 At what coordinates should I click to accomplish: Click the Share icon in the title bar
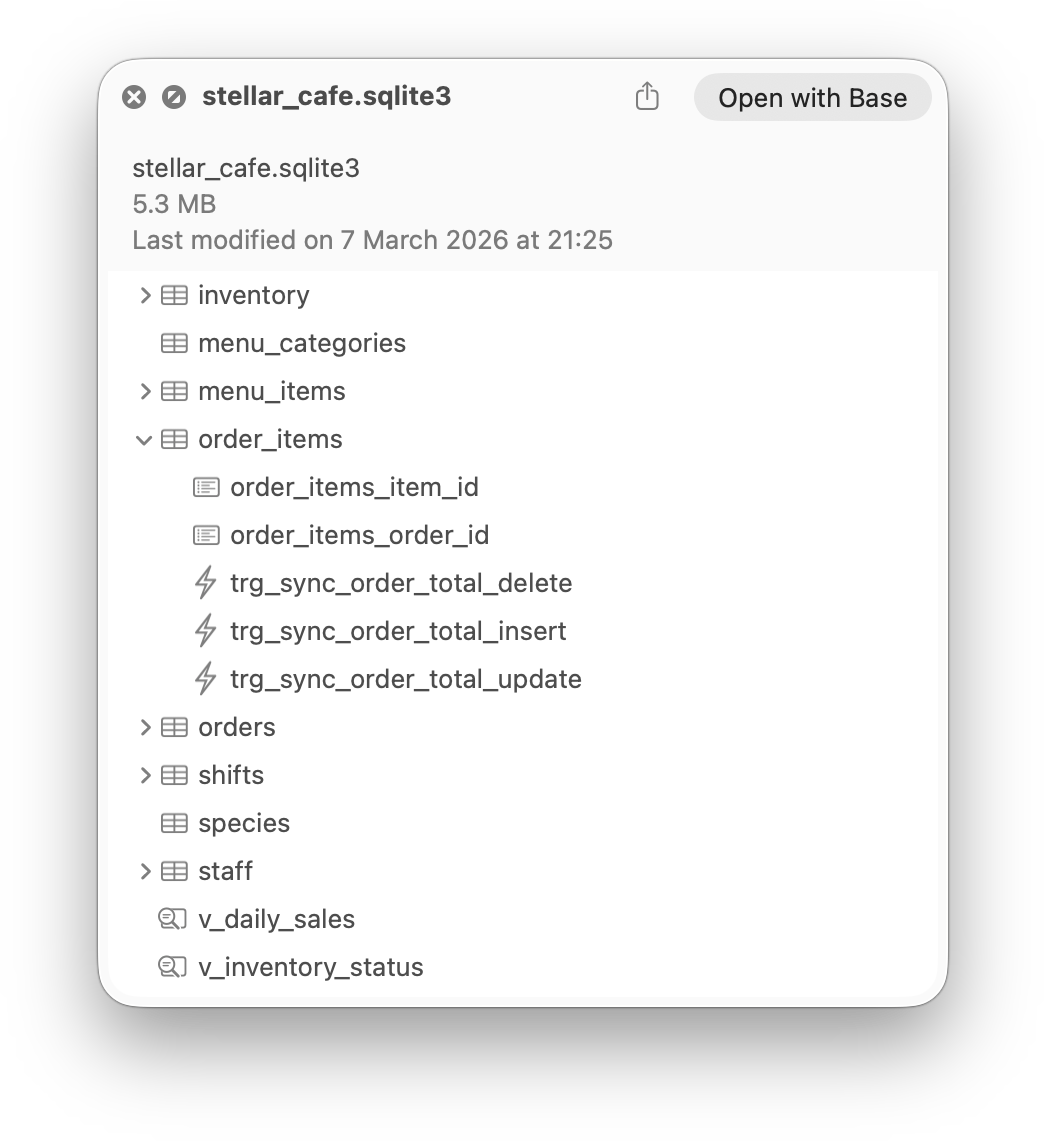(x=647, y=96)
